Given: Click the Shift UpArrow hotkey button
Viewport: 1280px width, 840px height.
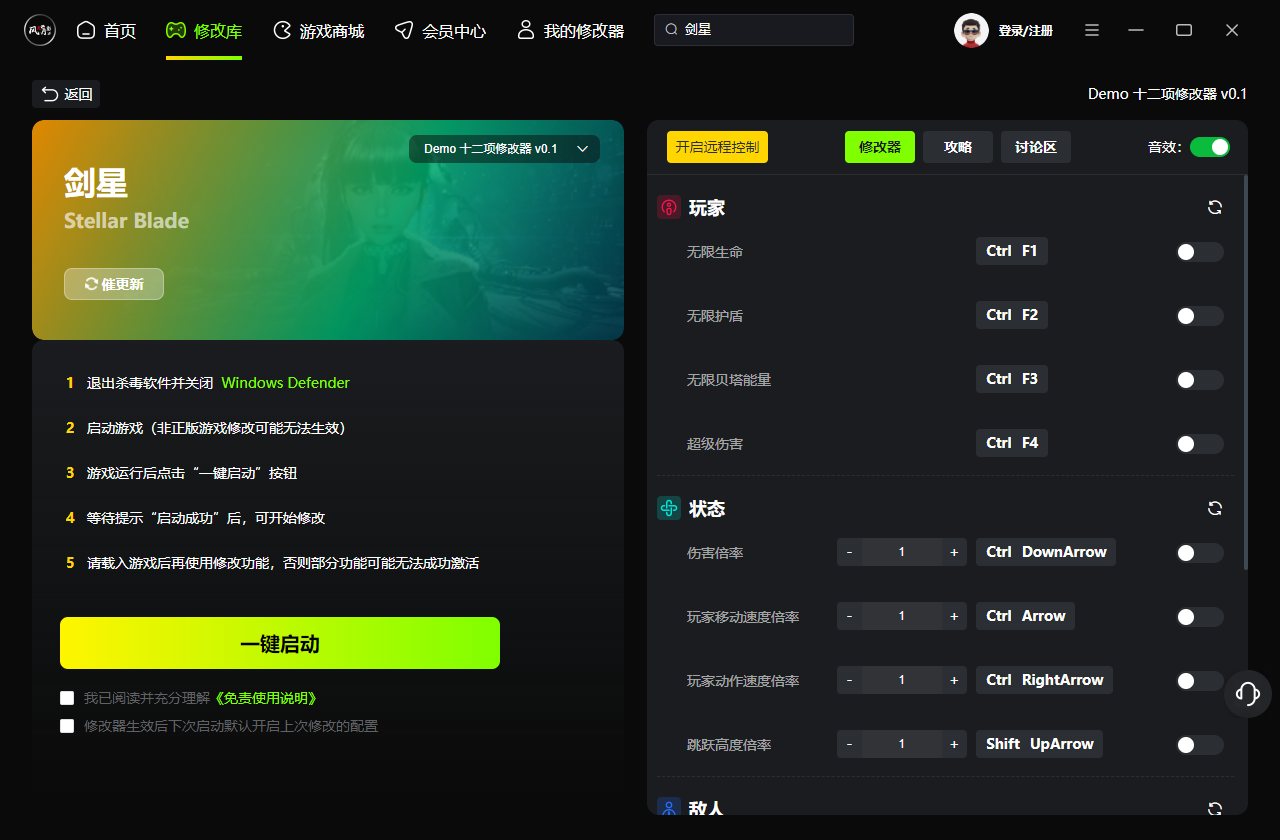Looking at the screenshot, I should (x=1039, y=744).
